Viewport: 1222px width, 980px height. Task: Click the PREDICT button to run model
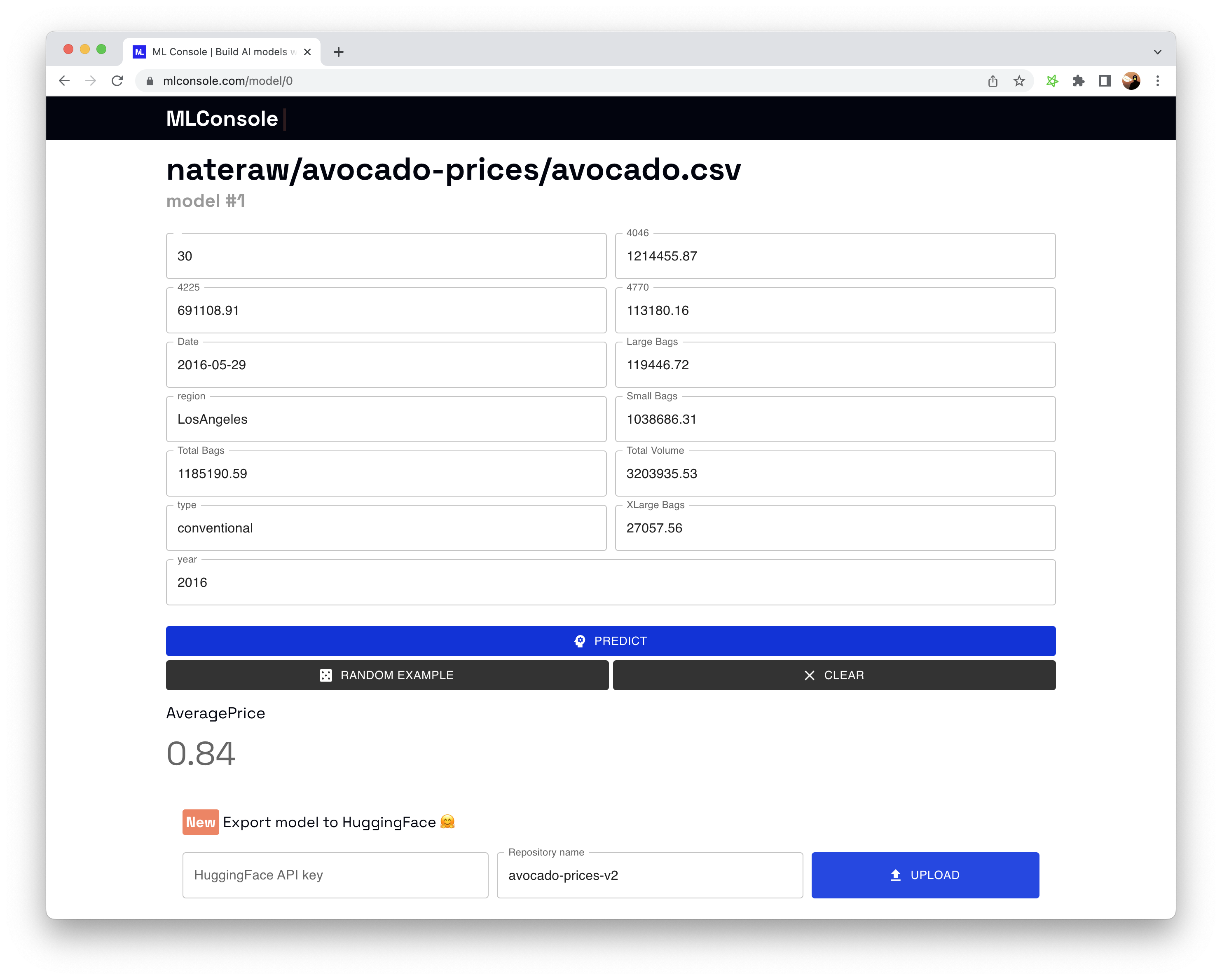coord(611,641)
